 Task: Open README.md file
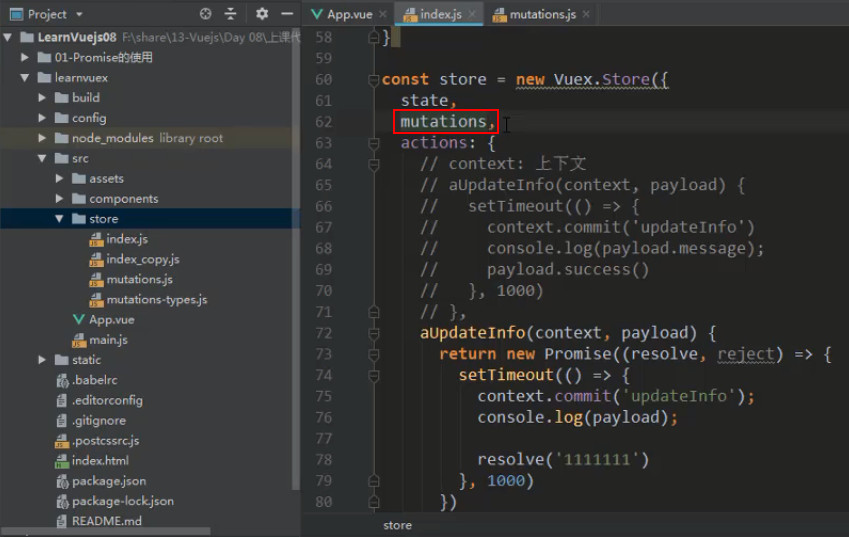(x=107, y=521)
